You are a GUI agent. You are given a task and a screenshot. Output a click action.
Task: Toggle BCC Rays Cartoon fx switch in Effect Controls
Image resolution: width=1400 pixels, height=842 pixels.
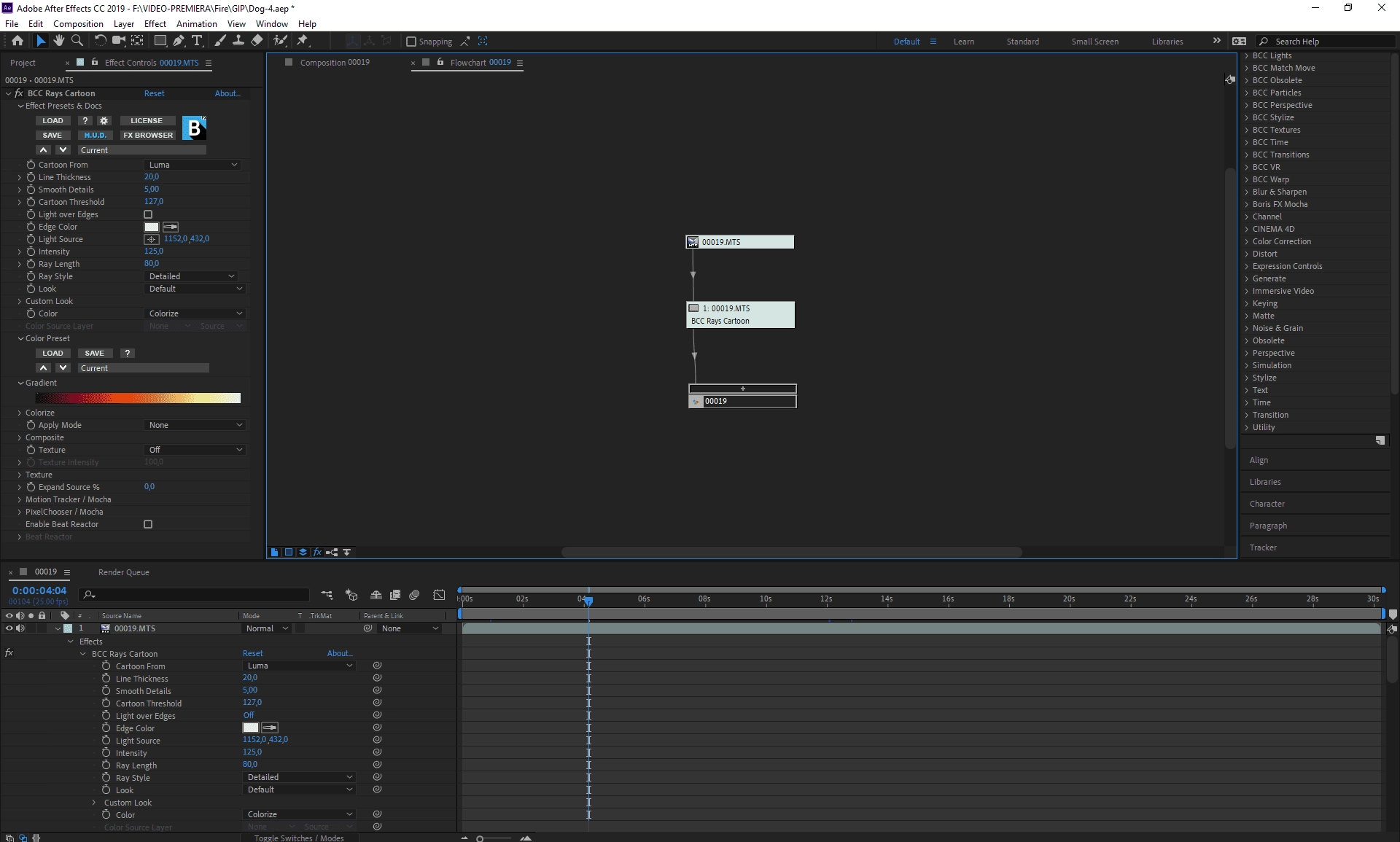(x=19, y=93)
